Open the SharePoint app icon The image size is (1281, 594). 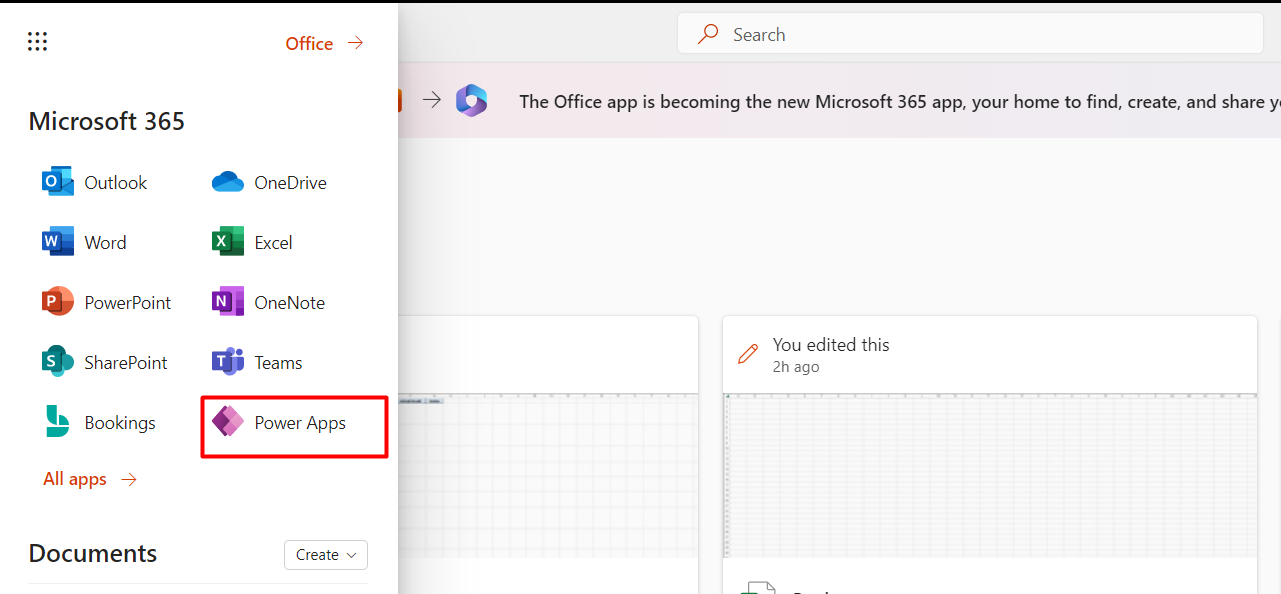point(58,362)
